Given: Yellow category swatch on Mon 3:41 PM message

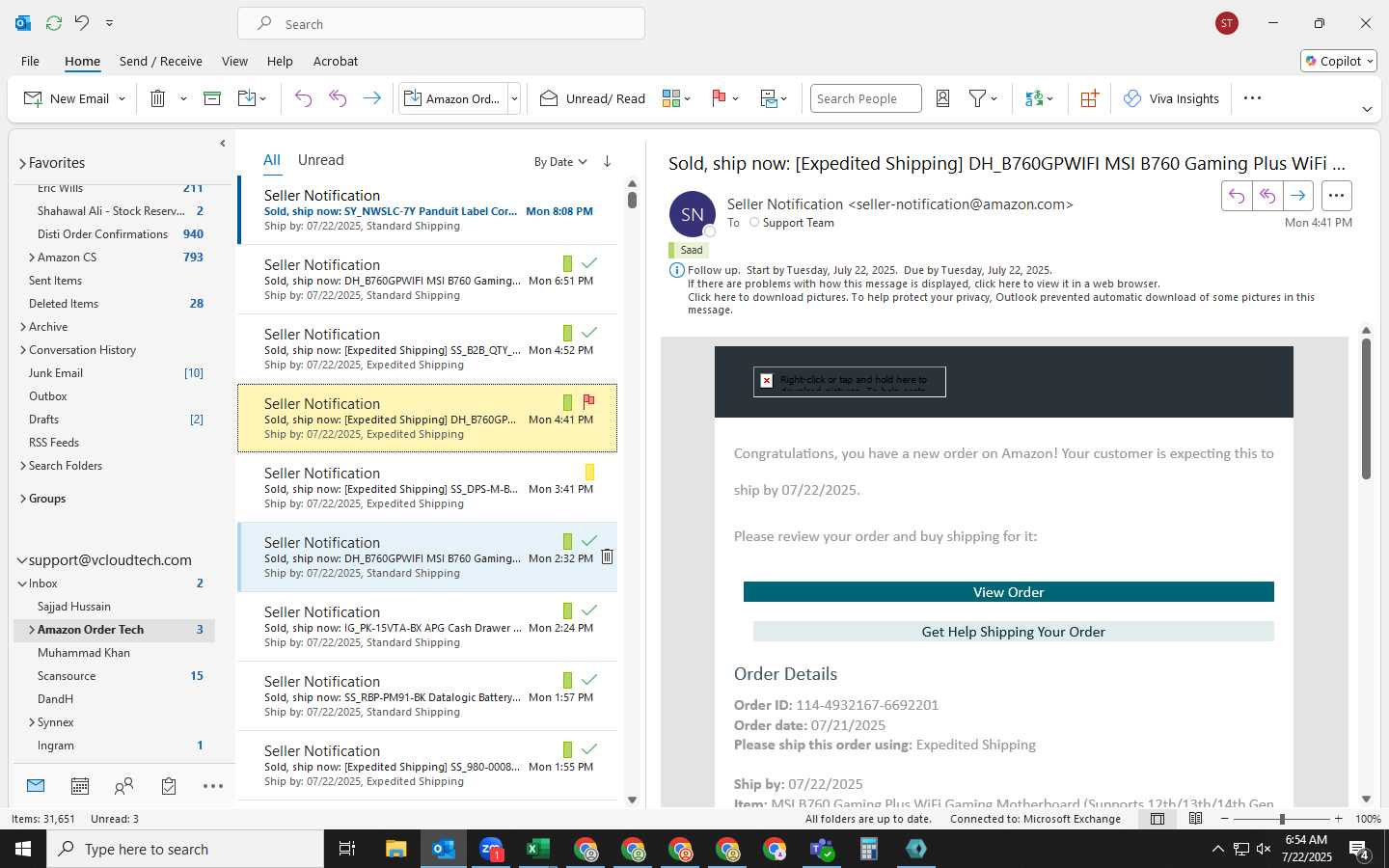Looking at the screenshot, I should click(589, 472).
